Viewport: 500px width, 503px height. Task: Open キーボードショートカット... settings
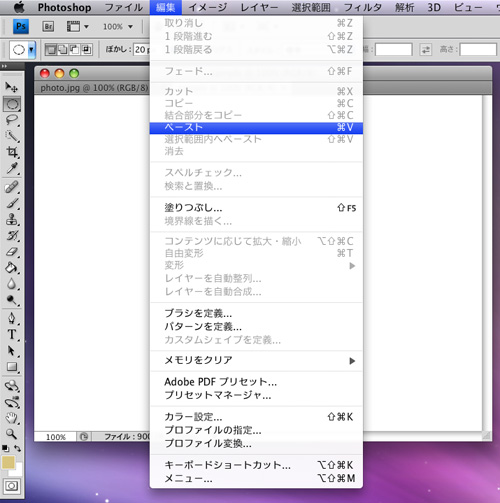pos(256,465)
